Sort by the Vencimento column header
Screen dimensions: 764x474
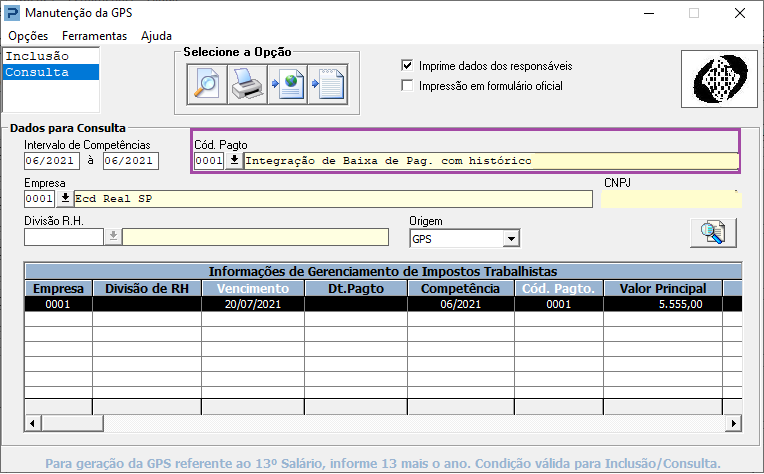(x=253, y=288)
